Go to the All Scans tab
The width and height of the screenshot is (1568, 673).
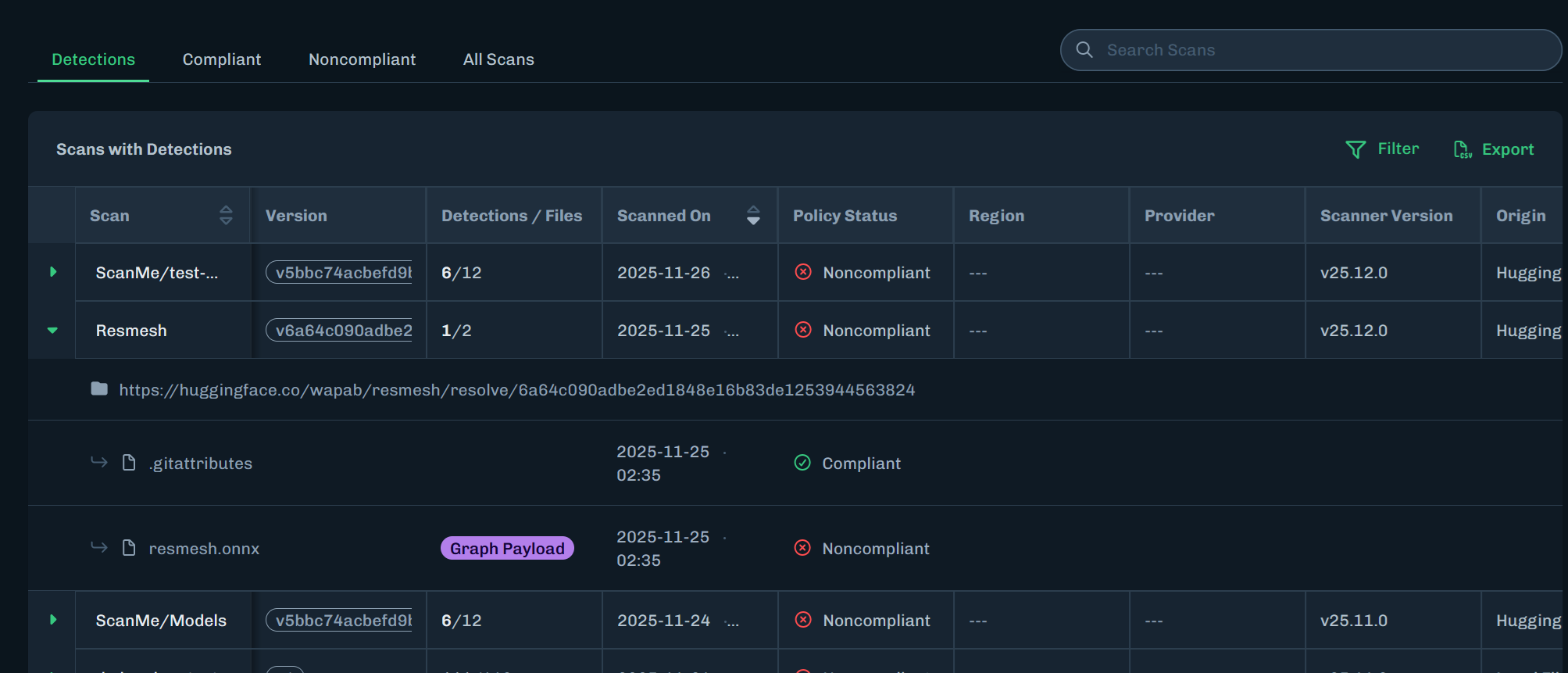point(498,59)
